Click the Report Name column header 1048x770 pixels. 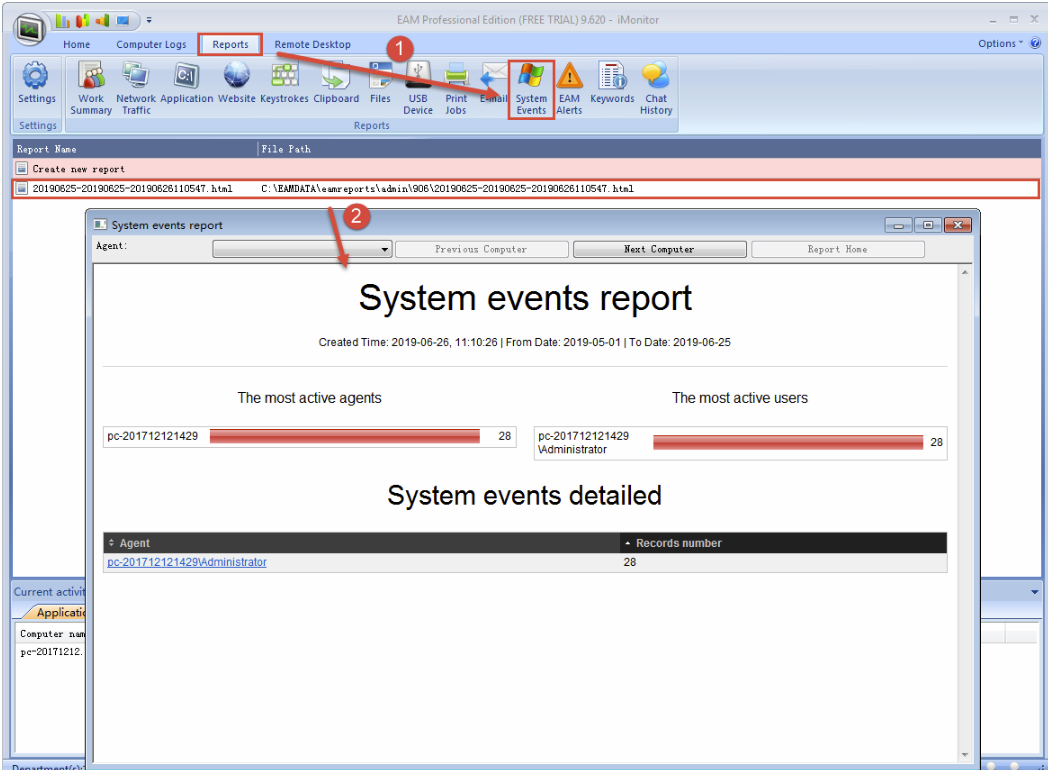[x=135, y=149]
